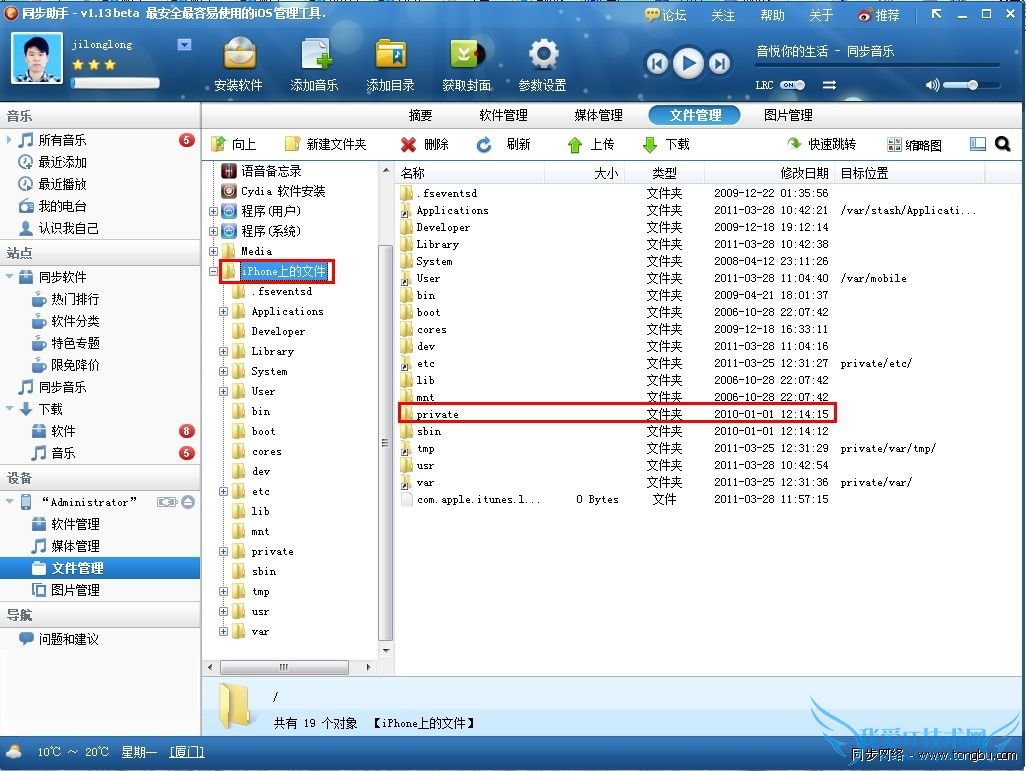This screenshot has height=771, width=1026.
Task: Click the music progress bar
Action: [x=877, y=65]
